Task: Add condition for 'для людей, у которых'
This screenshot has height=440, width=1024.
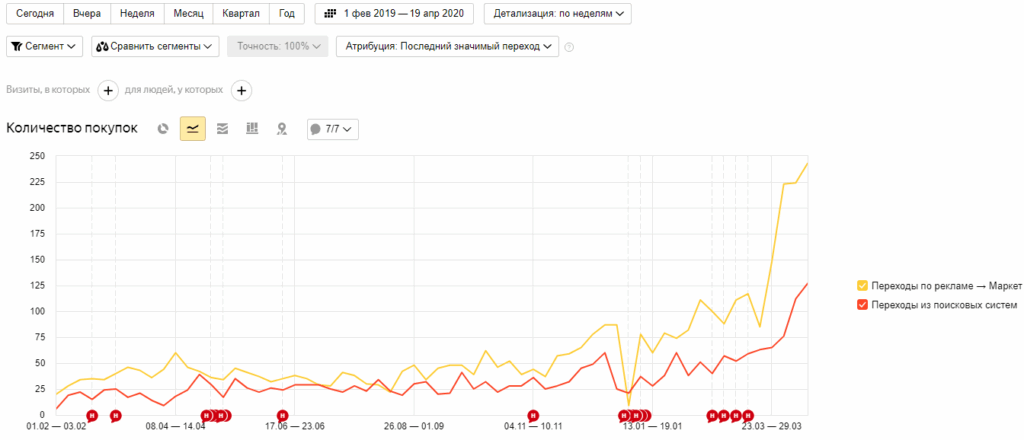Action: point(241,90)
